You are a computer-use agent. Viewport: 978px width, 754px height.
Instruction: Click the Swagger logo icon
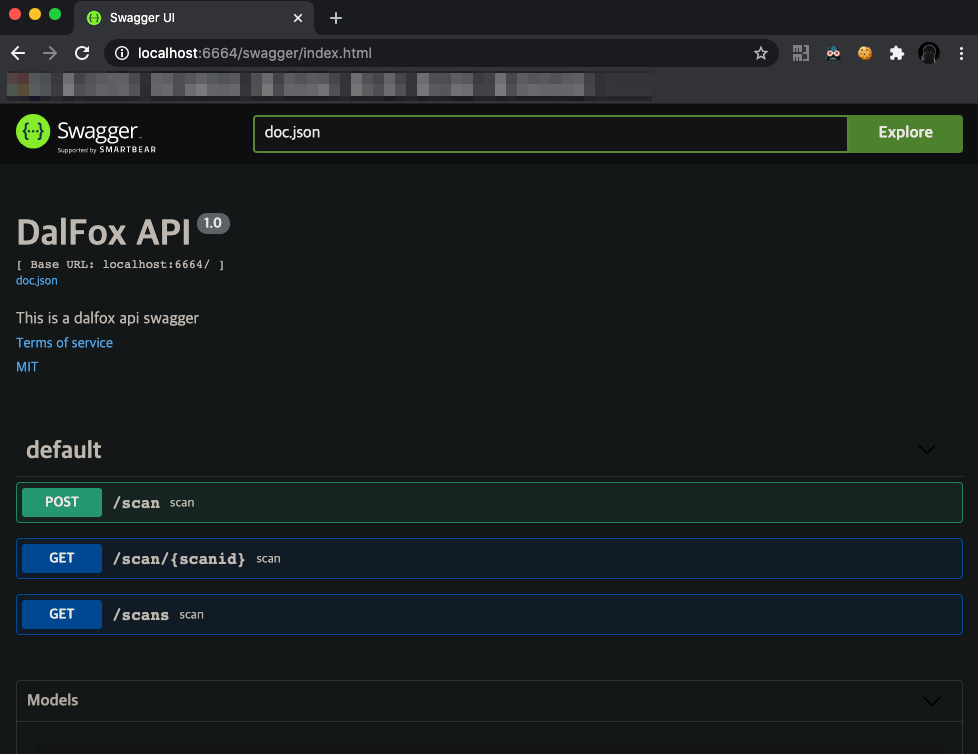(33, 132)
